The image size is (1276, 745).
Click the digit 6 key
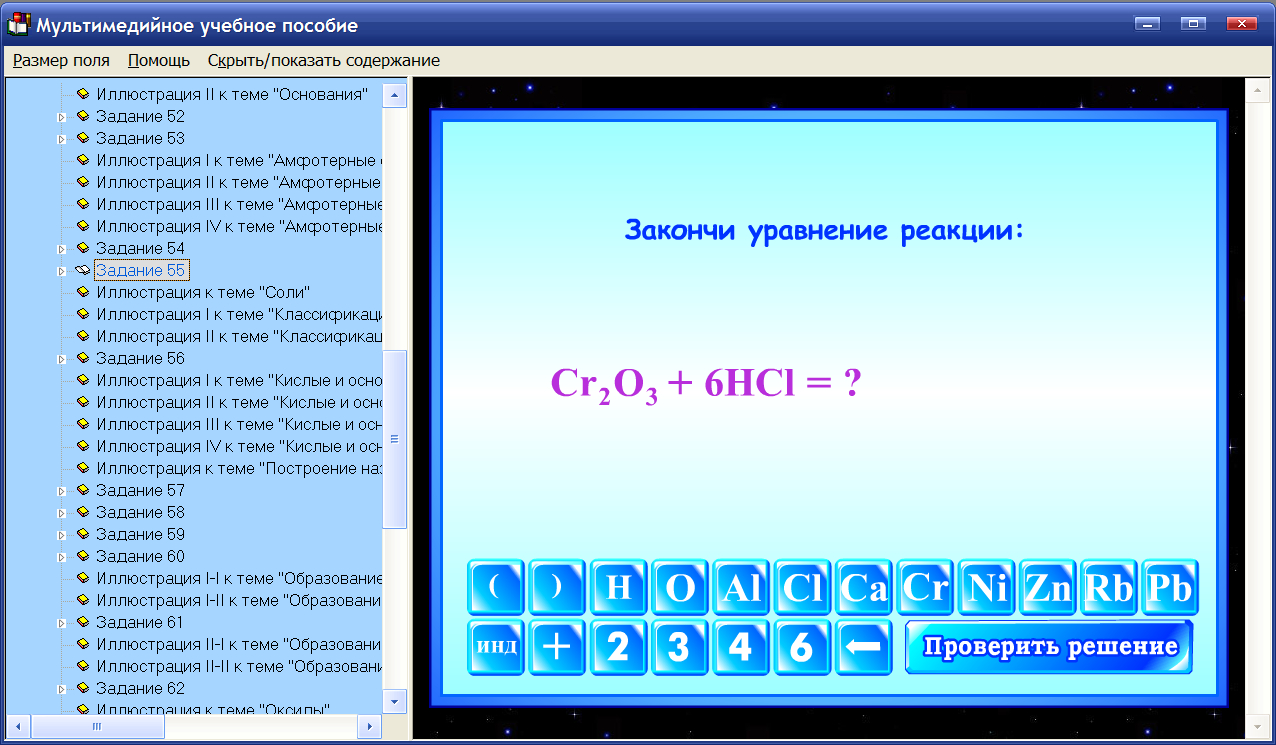[x=803, y=647]
